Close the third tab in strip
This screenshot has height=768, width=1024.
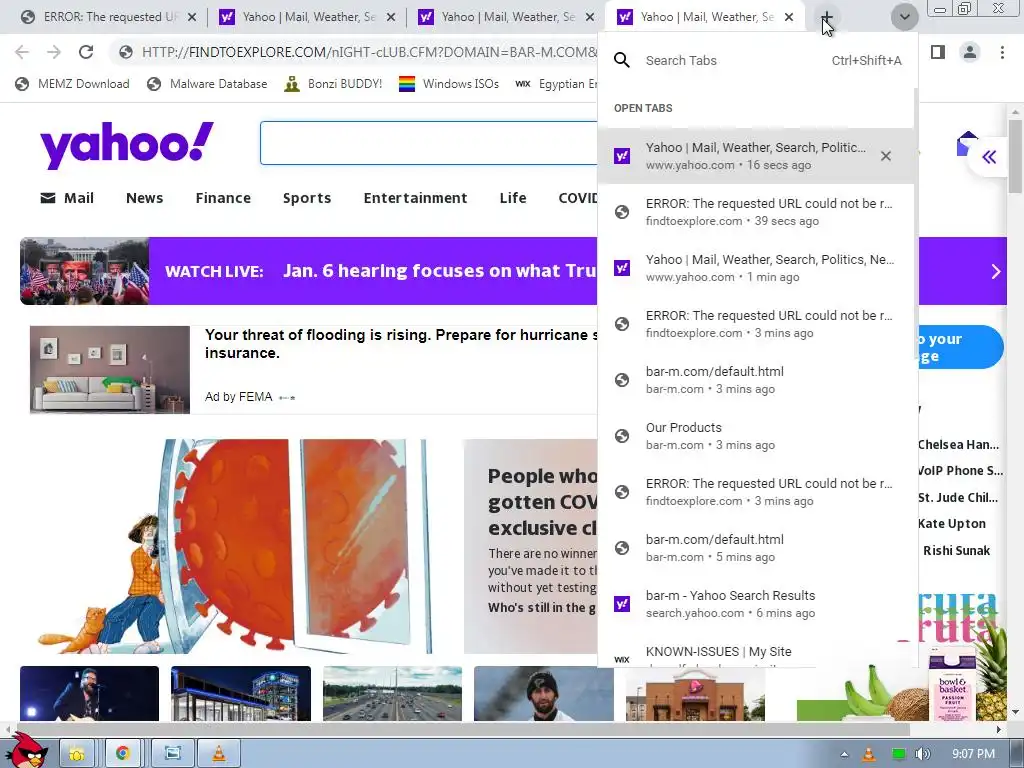coord(590,17)
